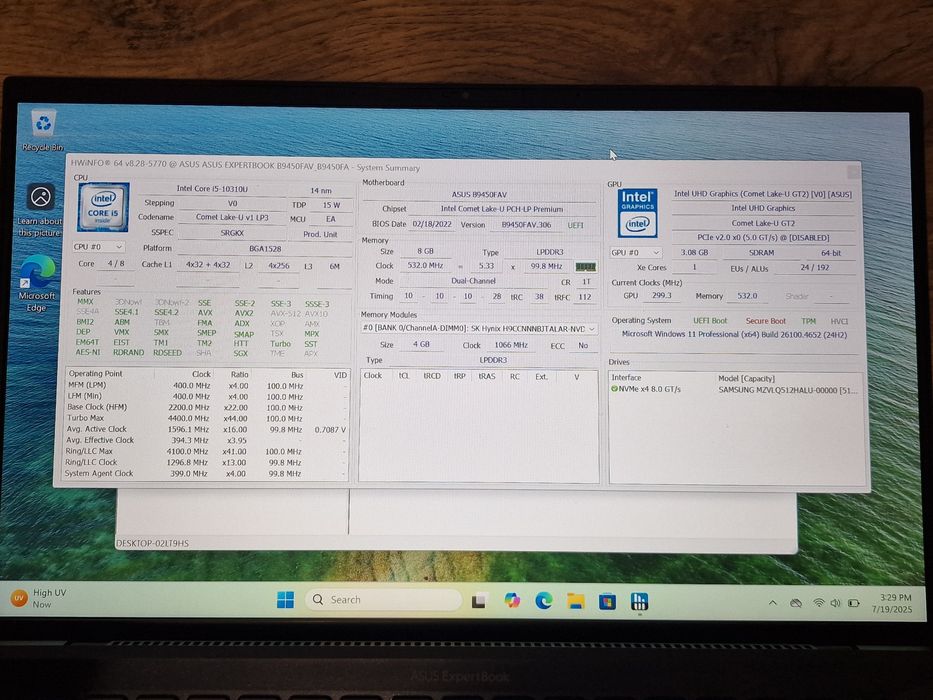Click the B9450FAV.306 BIOS version
Screen dimensions: 933x700
[x=526, y=225]
